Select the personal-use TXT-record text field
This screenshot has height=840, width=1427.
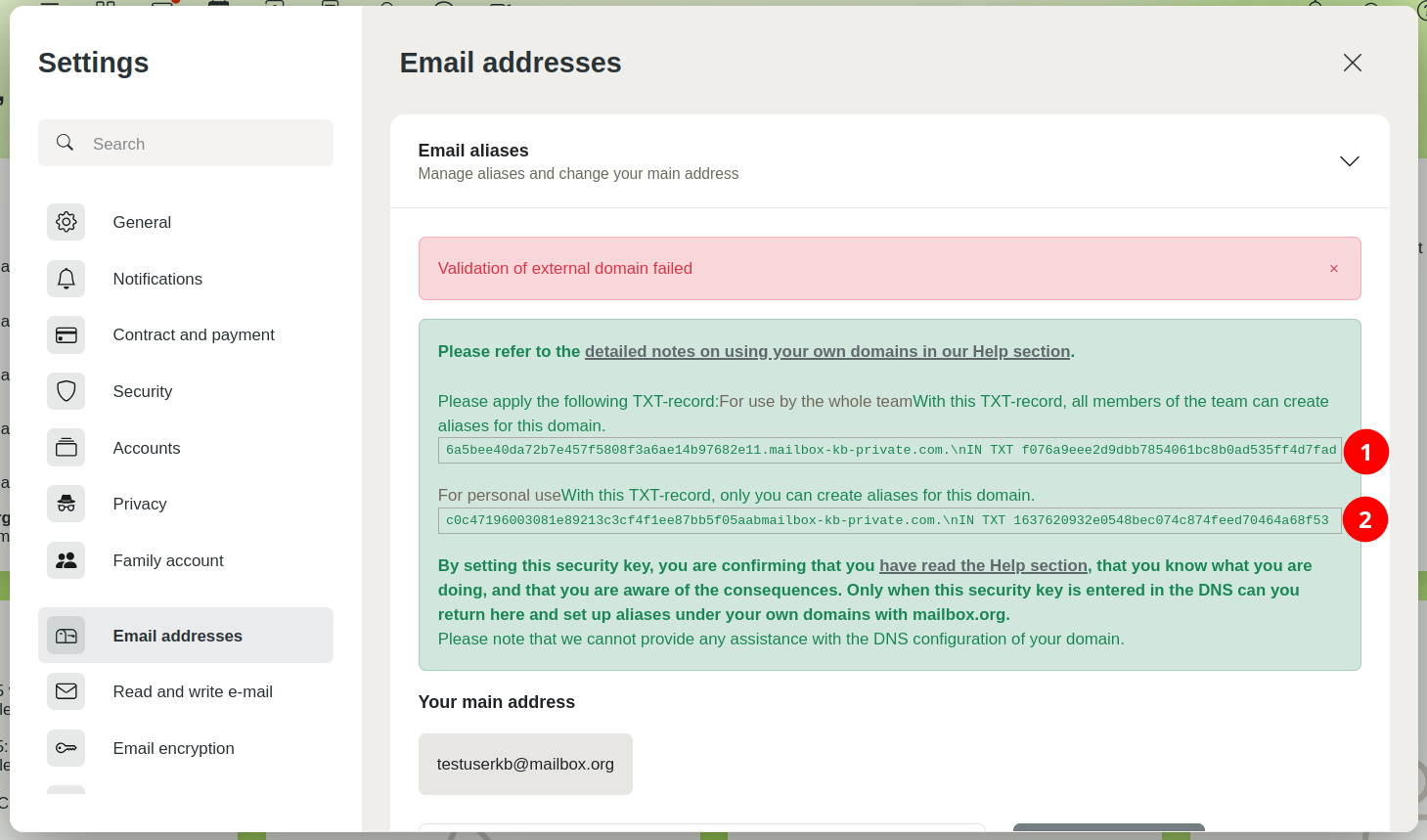(x=889, y=520)
